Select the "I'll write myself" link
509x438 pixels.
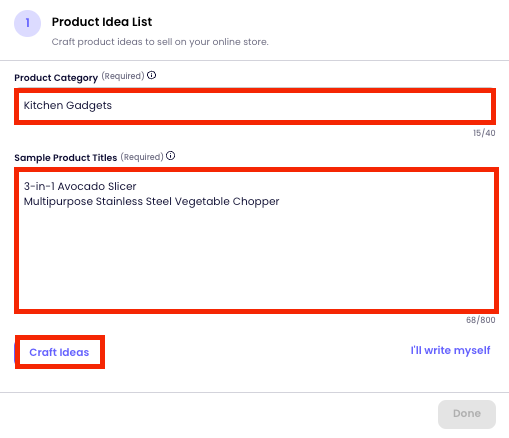tap(450, 350)
